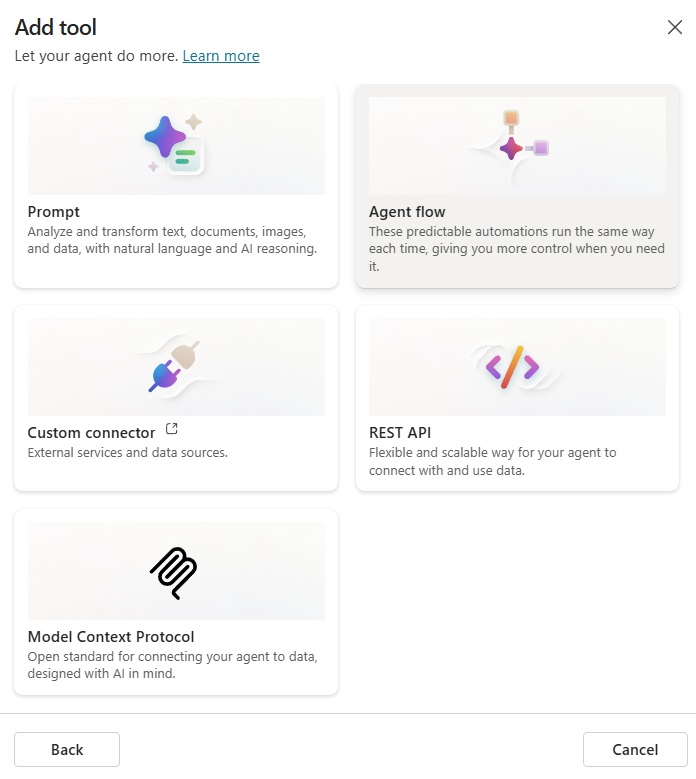Click the Model Context Protocol logo icon
This screenshot has height=779, width=696.
pyautogui.click(x=176, y=571)
